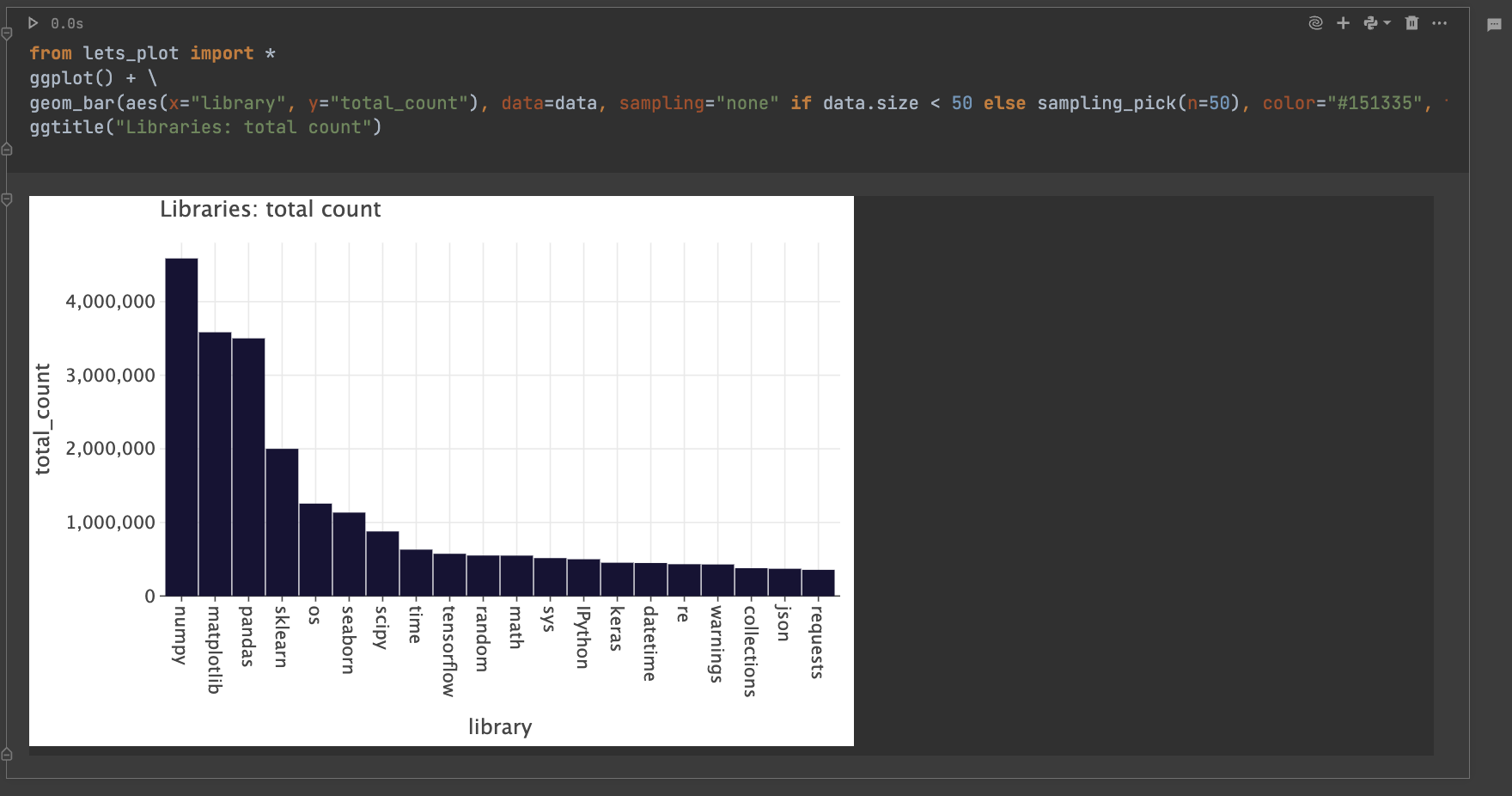Click the Python interpreter icon in the toolbar
The width and height of the screenshot is (1512, 796).
click(1369, 23)
